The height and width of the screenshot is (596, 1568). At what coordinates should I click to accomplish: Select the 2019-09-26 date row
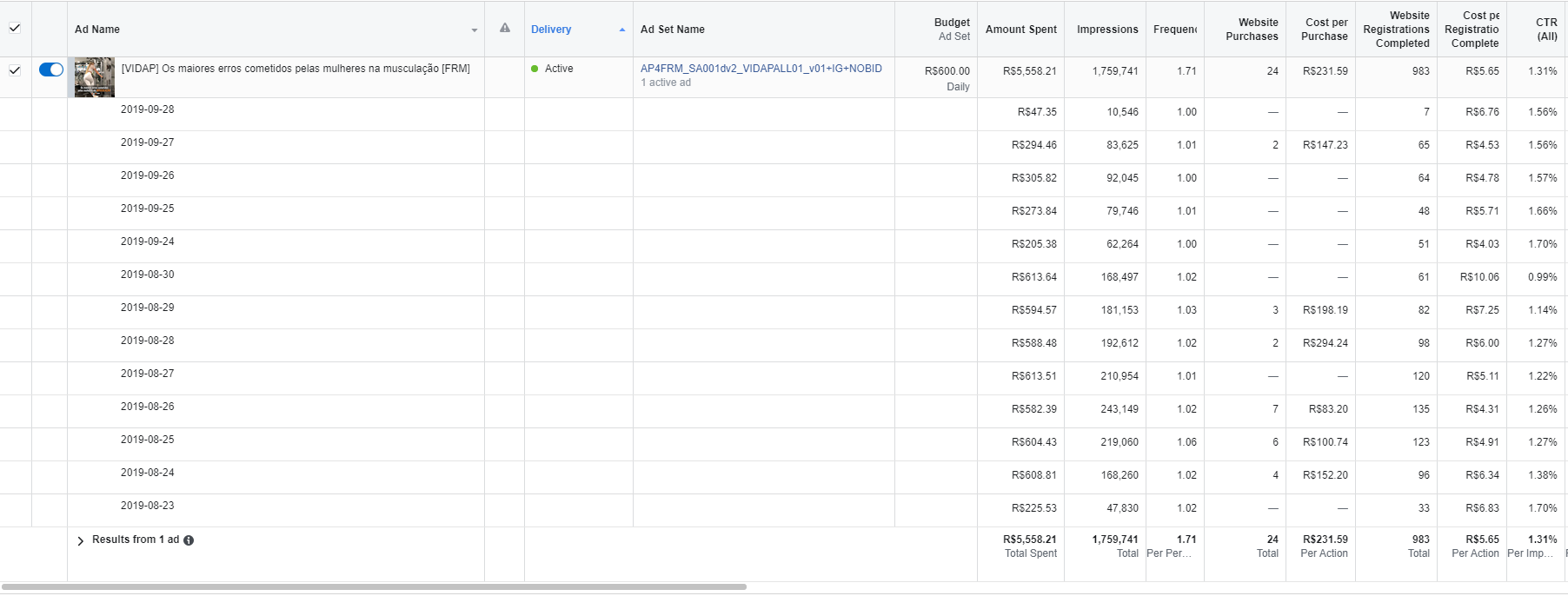[147, 175]
